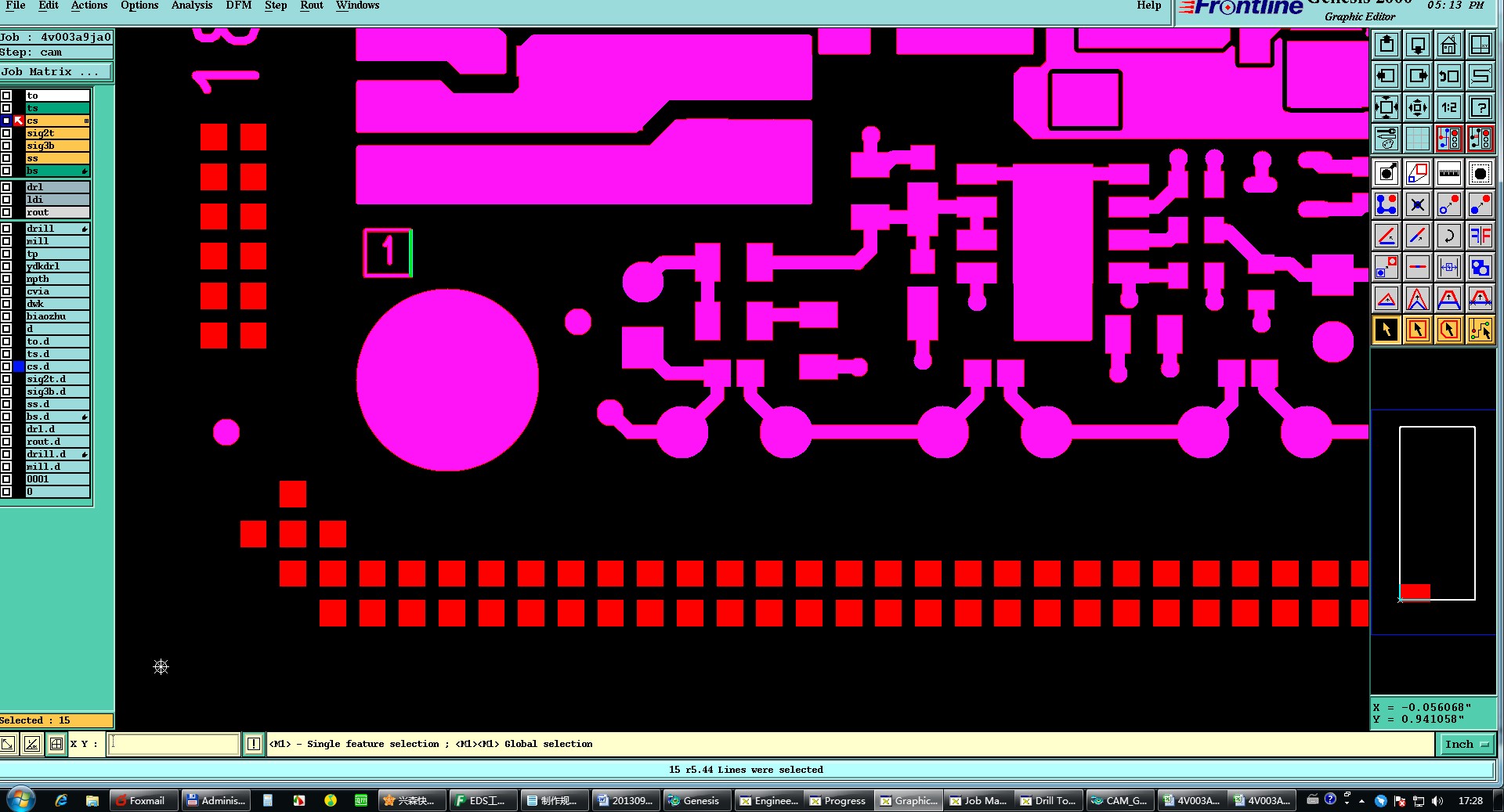Open the File menu

16,5
